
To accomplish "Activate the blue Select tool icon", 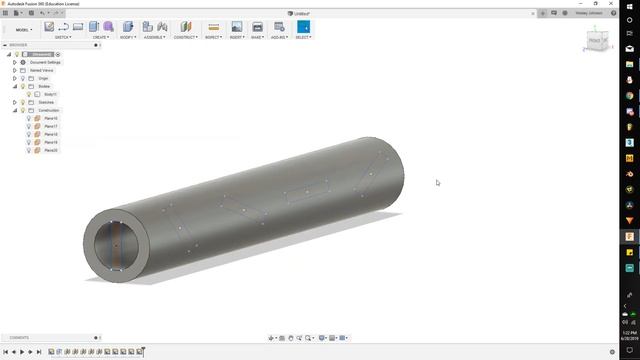I will 303,27.
